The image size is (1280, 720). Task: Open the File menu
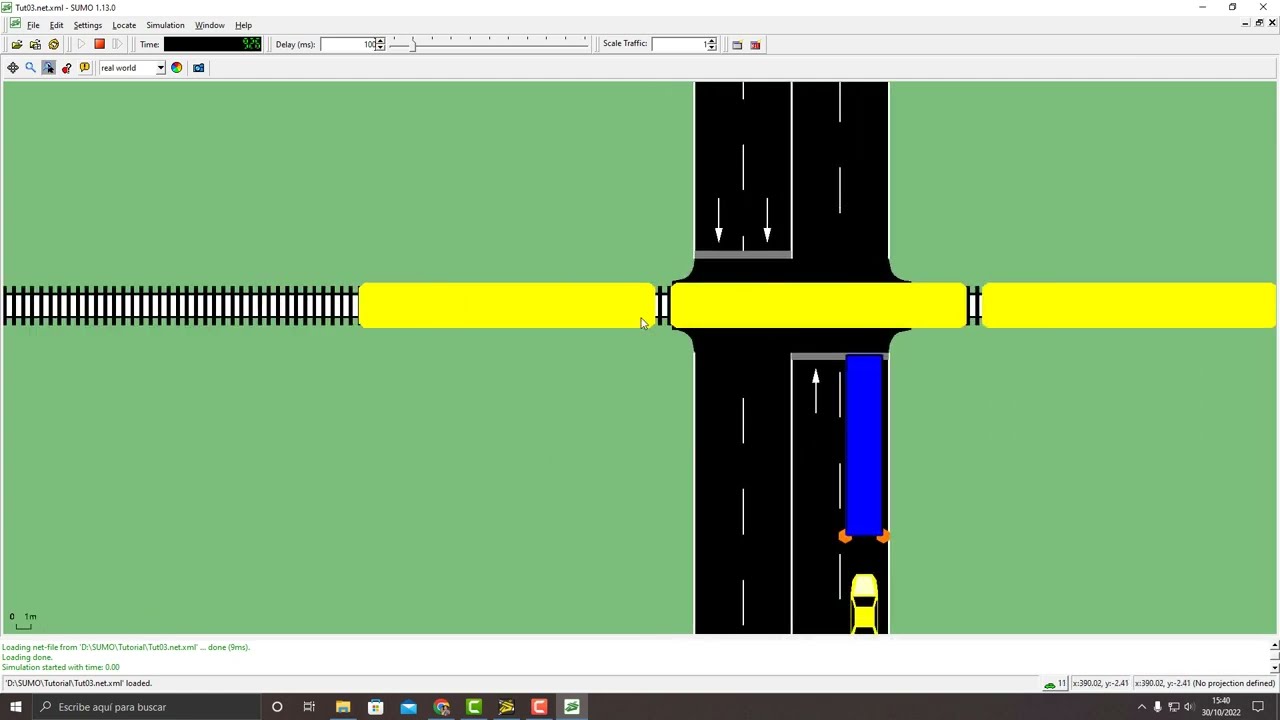click(33, 25)
